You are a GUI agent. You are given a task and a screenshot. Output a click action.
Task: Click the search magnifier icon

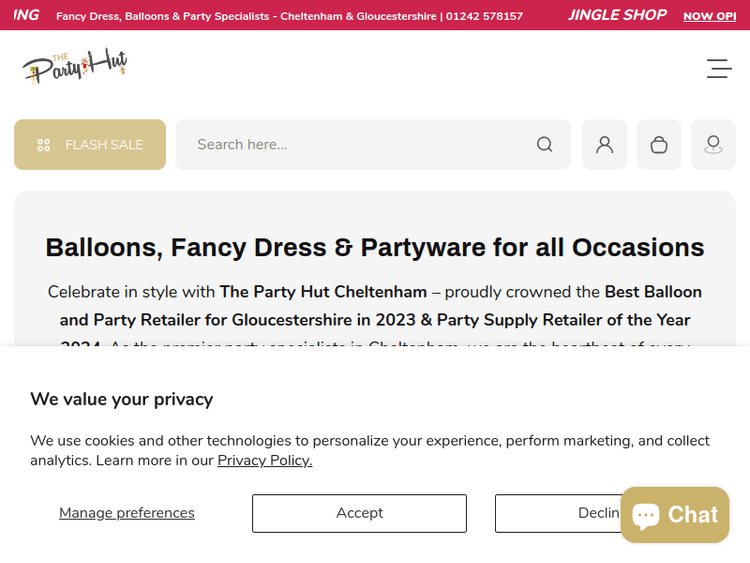pos(544,145)
